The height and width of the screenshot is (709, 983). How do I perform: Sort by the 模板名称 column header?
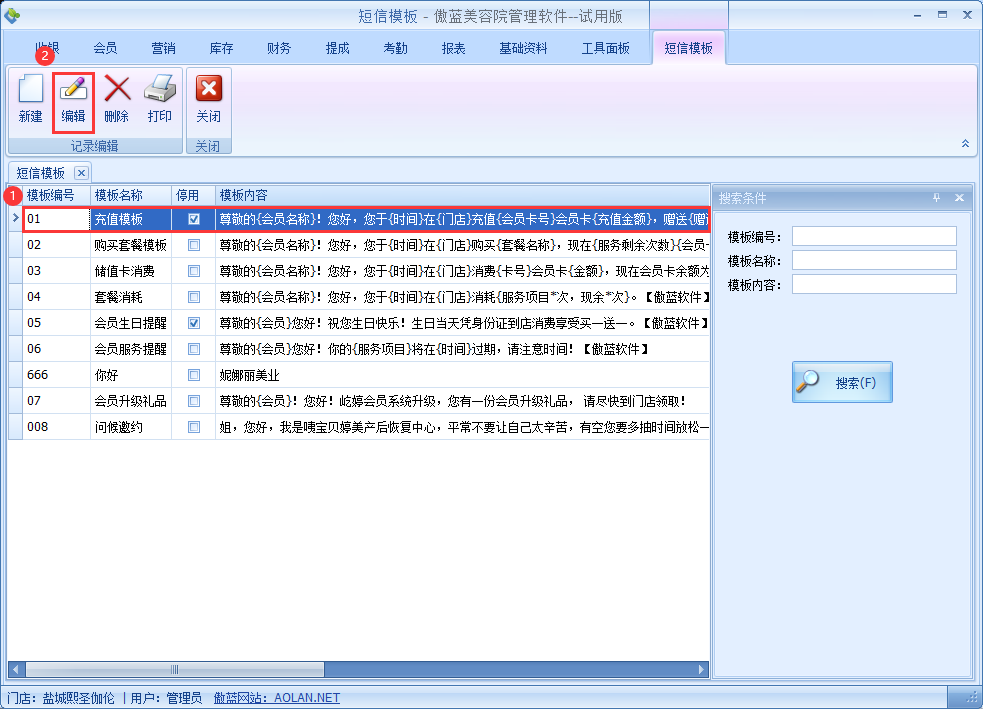(130, 195)
